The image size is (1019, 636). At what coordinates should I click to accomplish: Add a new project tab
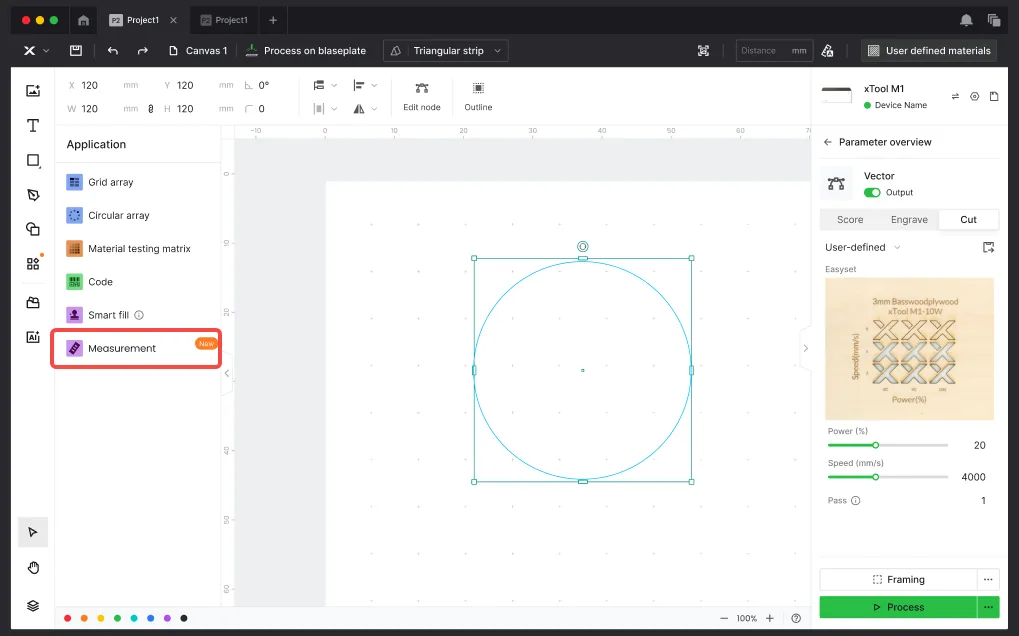click(x=273, y=20)
